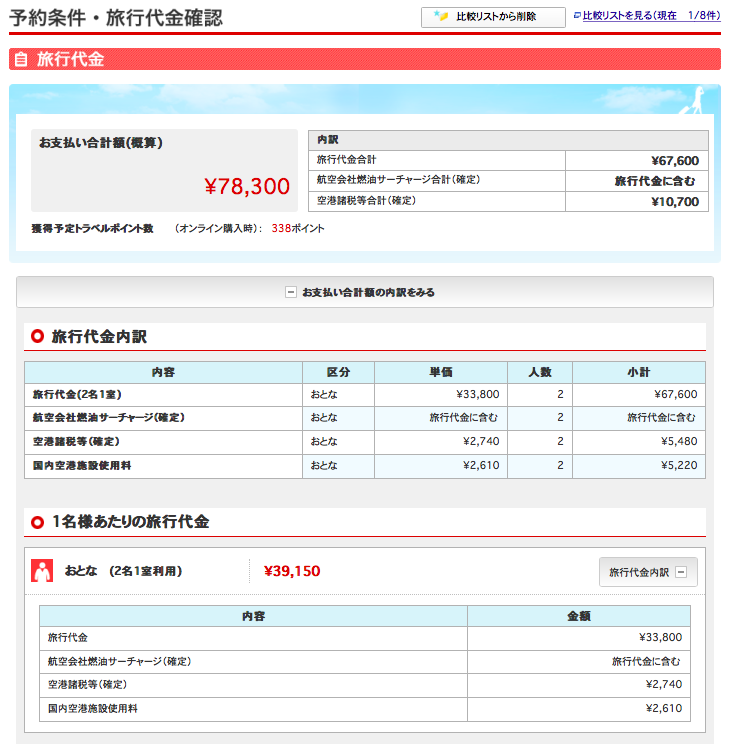Click the minus icon next to お支払い合計額の内訳をみる
Screen dimensions: 730x744
[290, 292]
